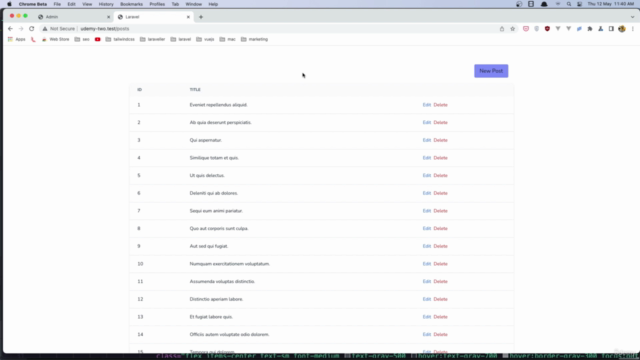Open the marketing bookmarks folder
The width and height of the screenshot is (640, 360).
(254, 39)
